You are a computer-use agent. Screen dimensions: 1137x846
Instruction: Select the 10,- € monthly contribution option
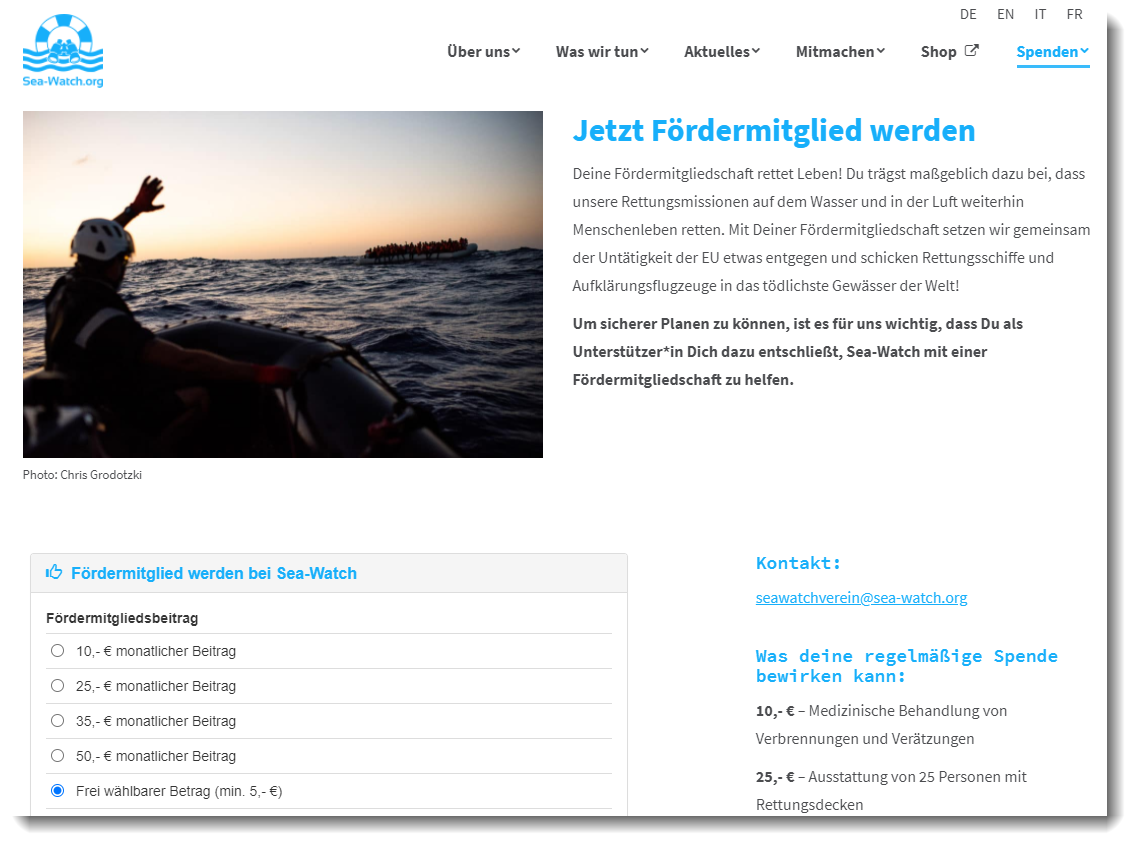(x=58, y=651)
